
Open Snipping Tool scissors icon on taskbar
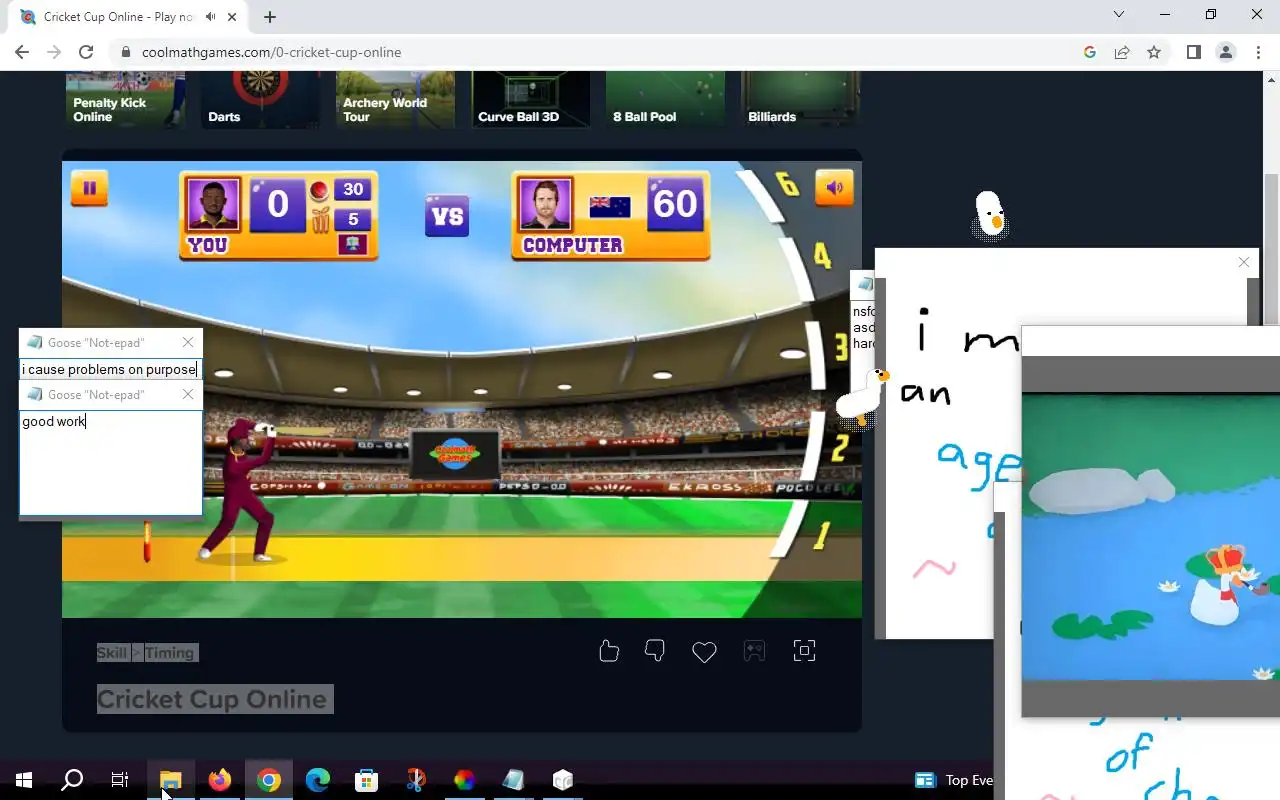click(x=415, y=780)
